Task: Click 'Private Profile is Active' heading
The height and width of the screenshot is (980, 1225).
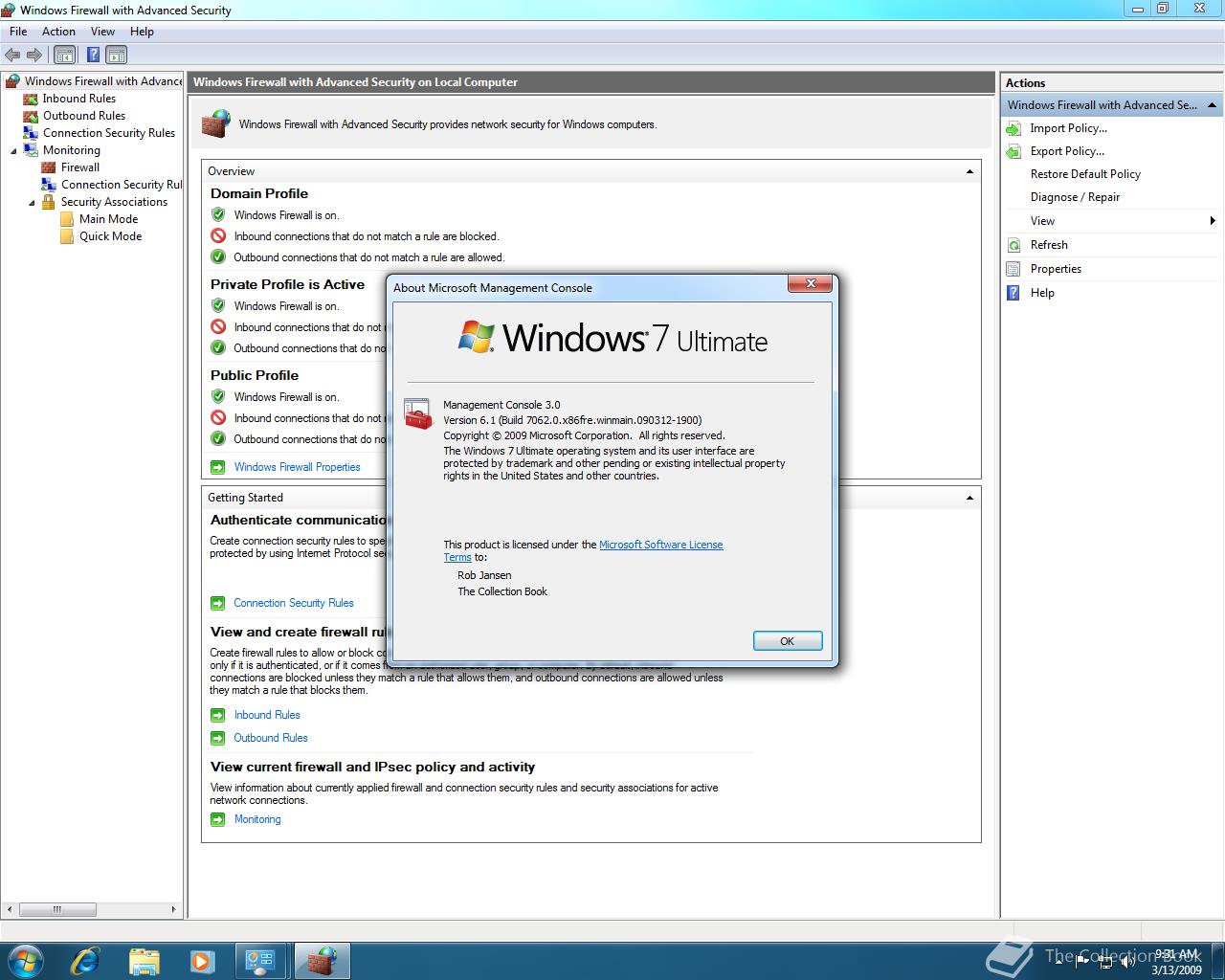Action: coord(287,284)
